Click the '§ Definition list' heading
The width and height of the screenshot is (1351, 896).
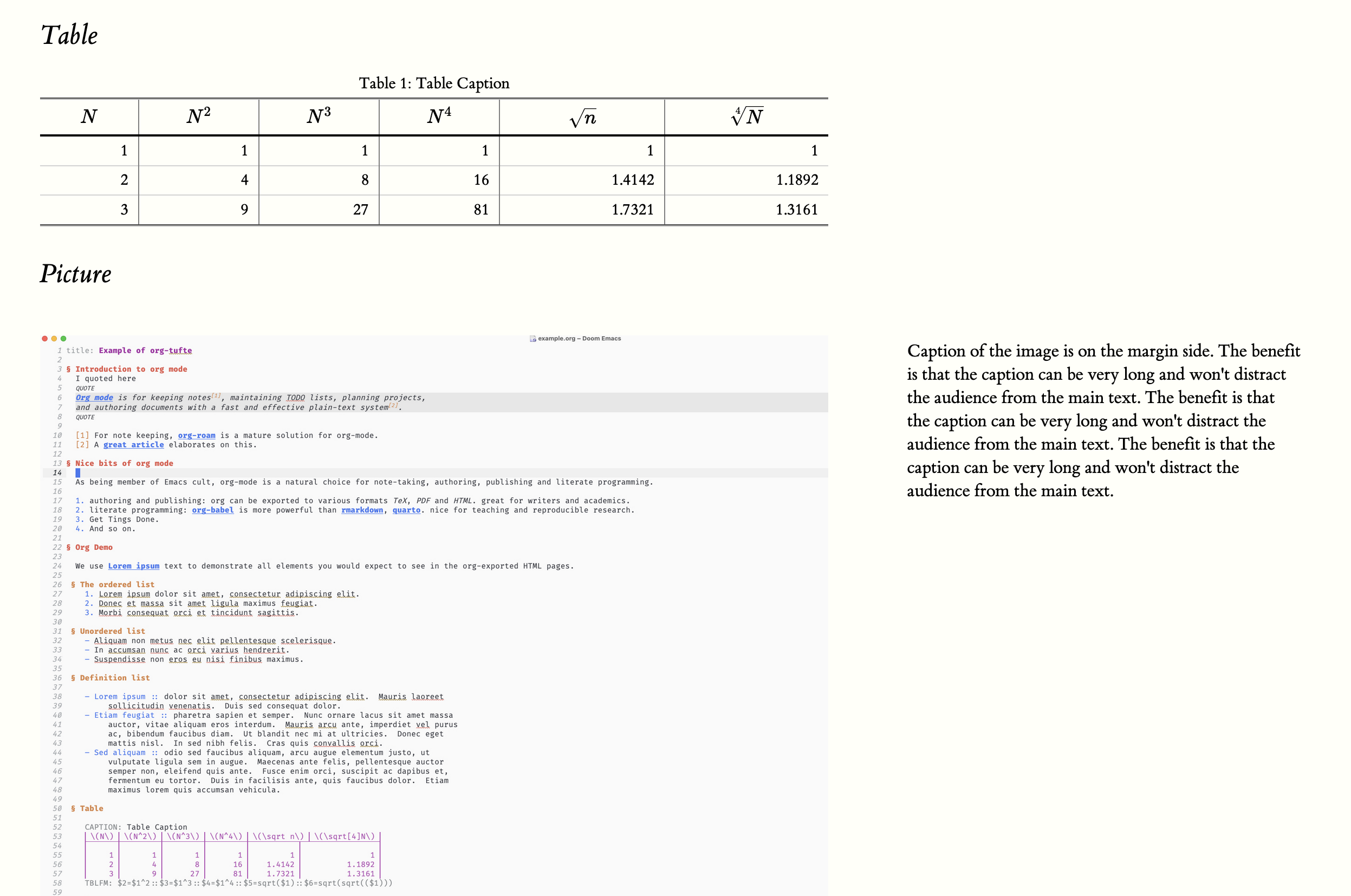pos(111,678)
